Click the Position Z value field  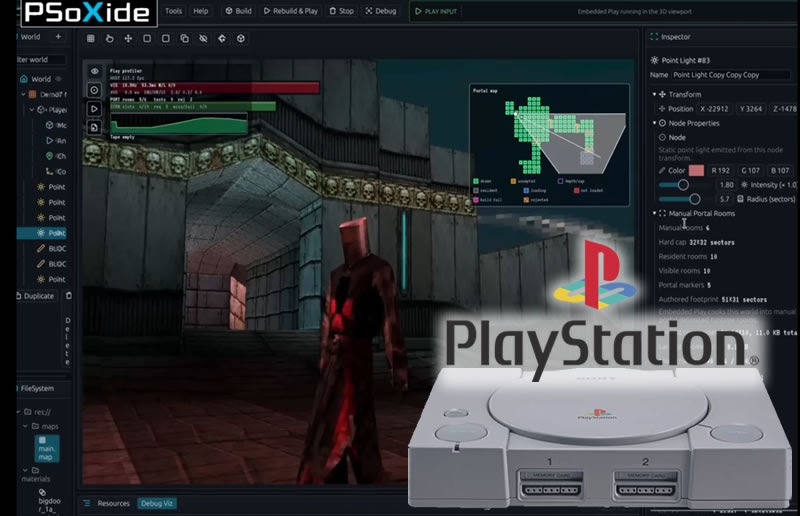[x=784, y=109]
